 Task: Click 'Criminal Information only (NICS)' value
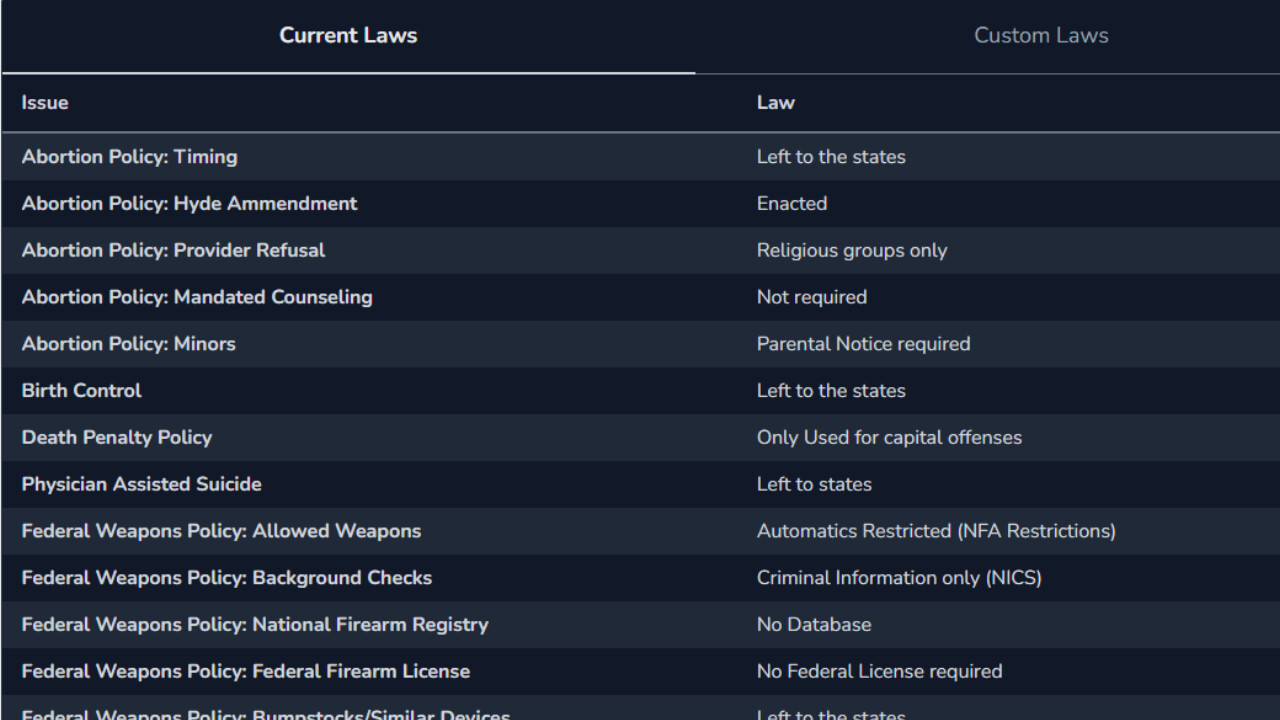tap(898, 578)
